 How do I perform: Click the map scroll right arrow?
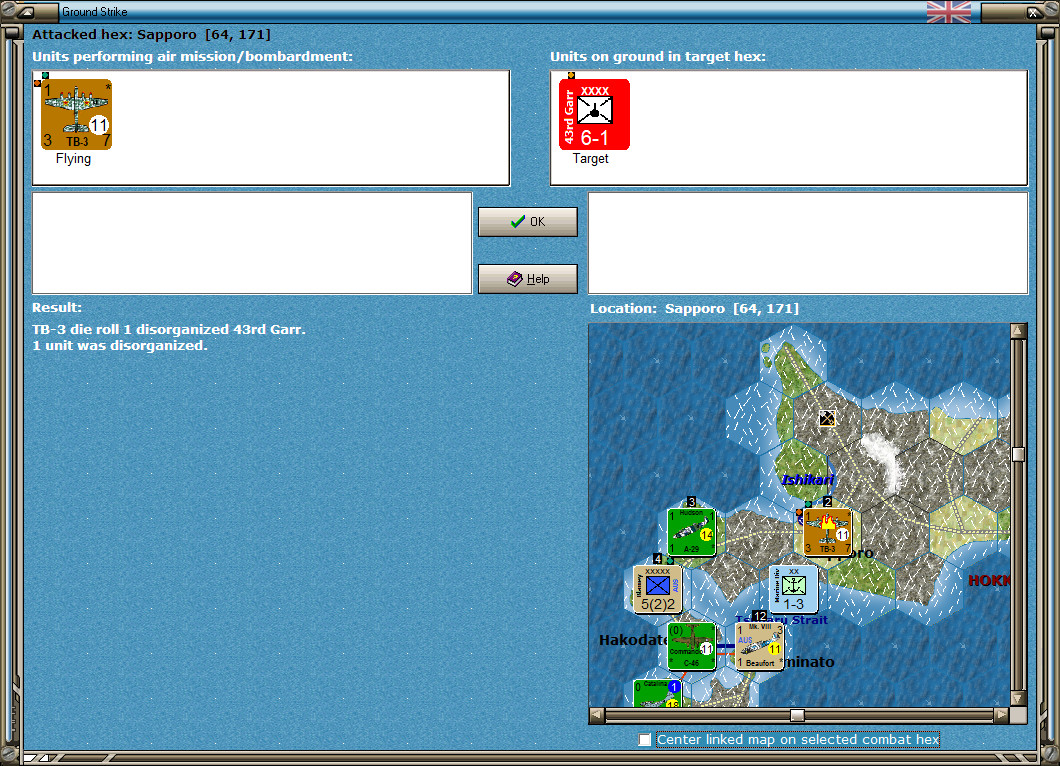(x=1002, y=715)
